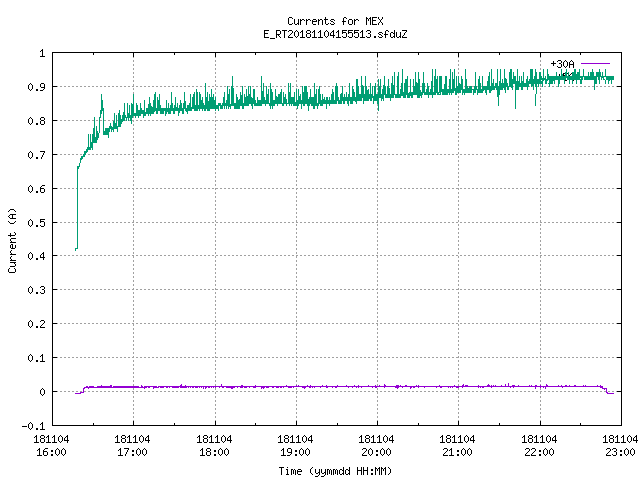Click the y-axis tick label '0.8'
The image size is (640, 480).
(x=36, y=121)
